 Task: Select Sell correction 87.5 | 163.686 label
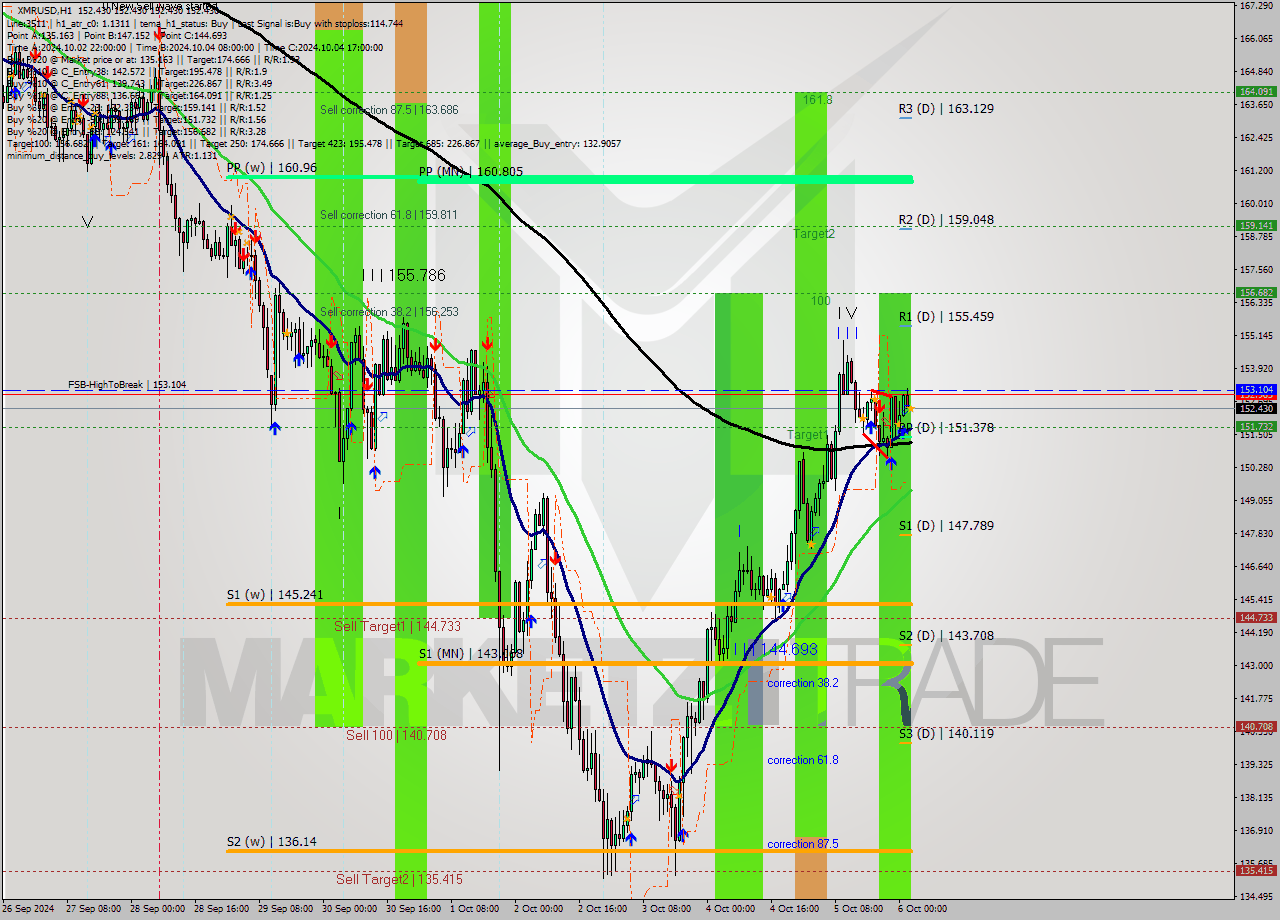coord(389,109)
